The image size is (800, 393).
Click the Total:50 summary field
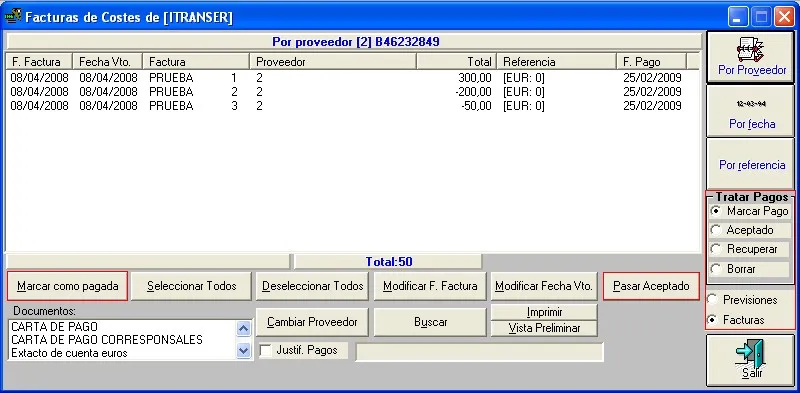(x=388, y=262)
